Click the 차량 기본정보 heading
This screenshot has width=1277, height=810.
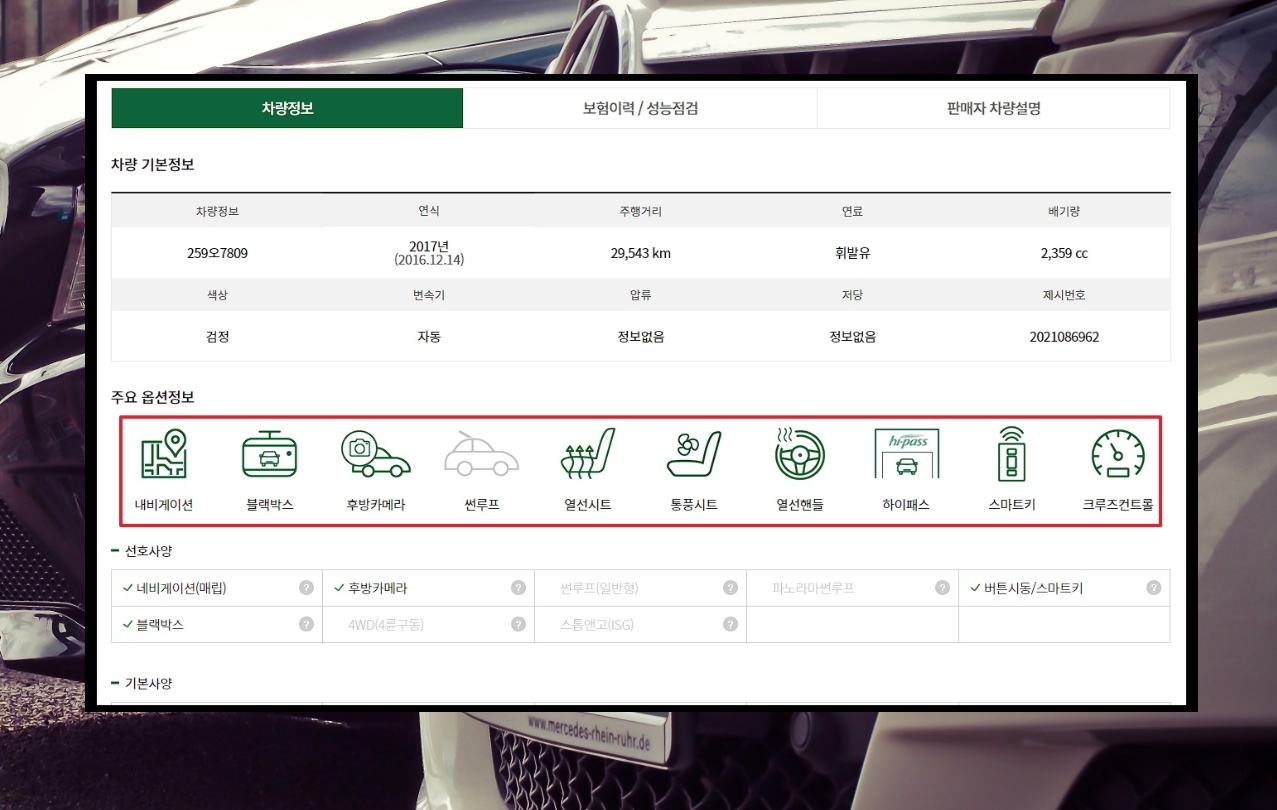click(152, 164)
